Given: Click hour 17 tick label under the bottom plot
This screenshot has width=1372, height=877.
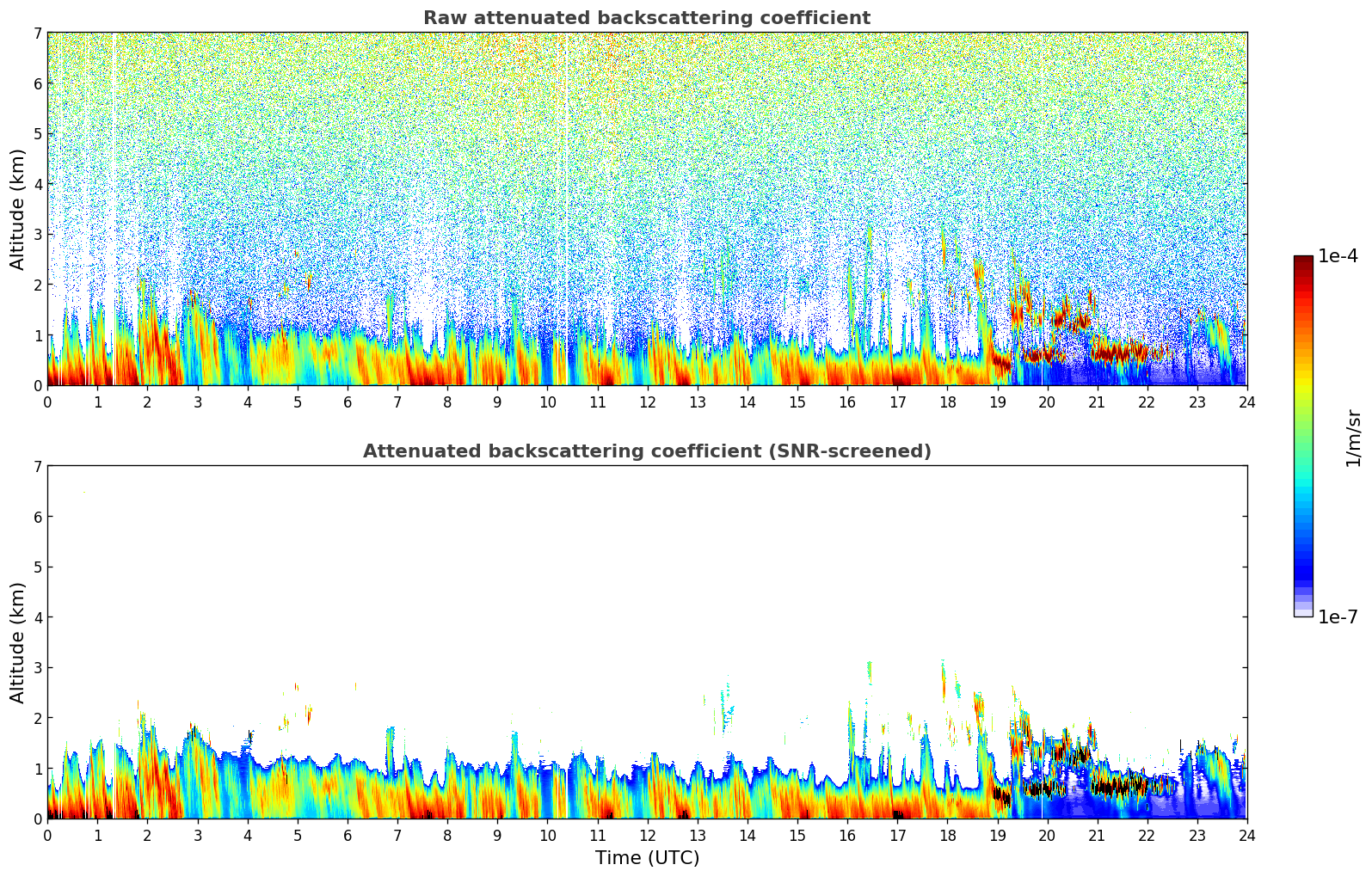Looking at the screenshot, I should coord(897,835).
